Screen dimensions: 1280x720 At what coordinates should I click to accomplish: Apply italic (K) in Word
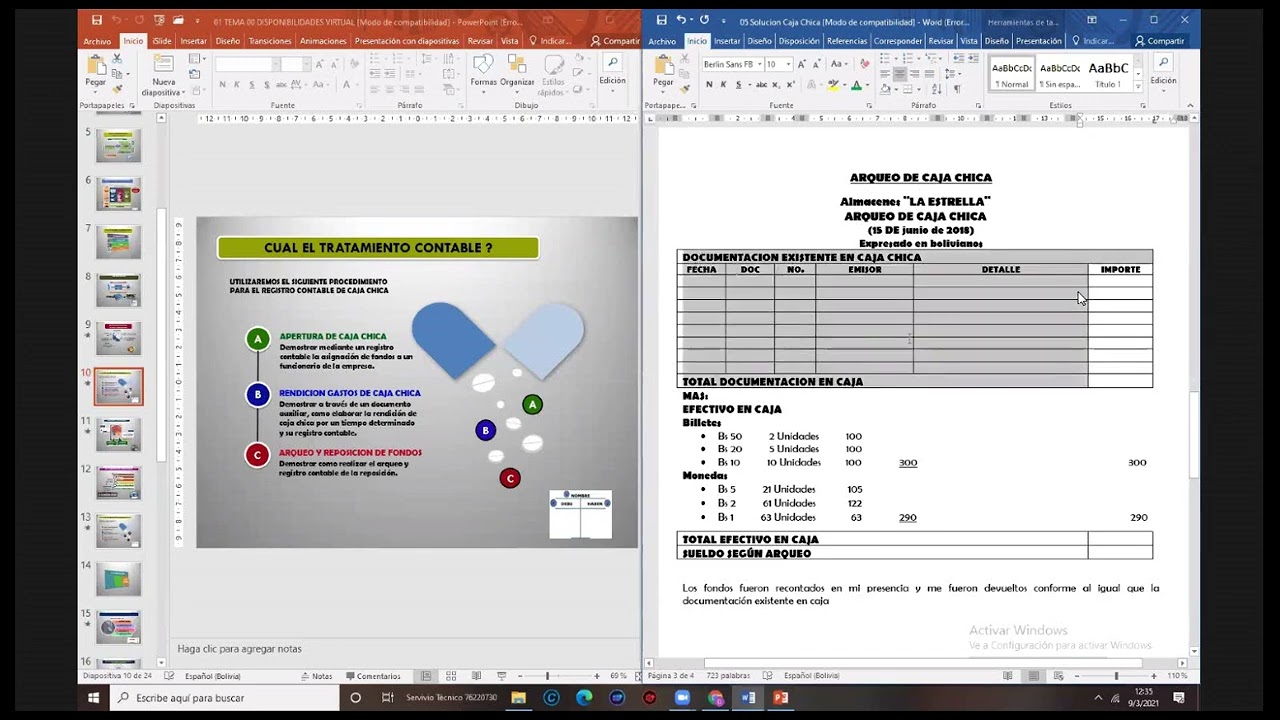point(723,84)
